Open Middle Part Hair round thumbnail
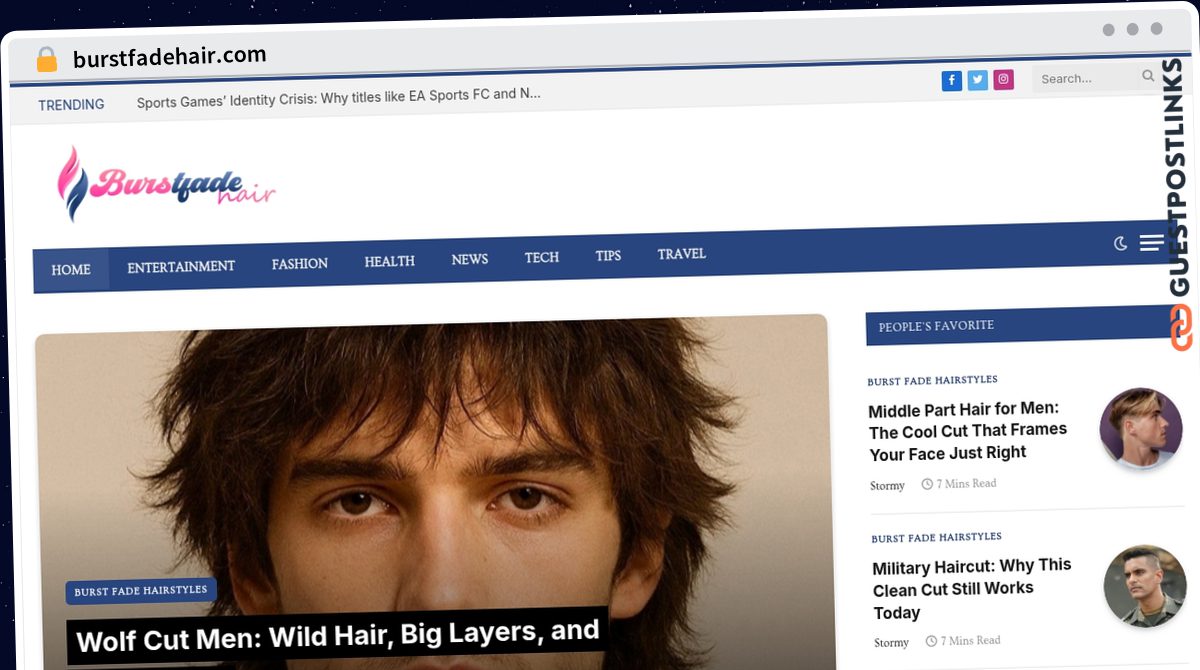 1141,428
